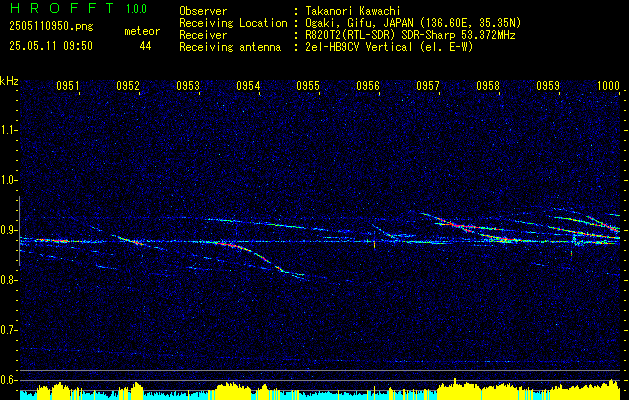
Task: Click time marker 0953
Action: (188, 85)
